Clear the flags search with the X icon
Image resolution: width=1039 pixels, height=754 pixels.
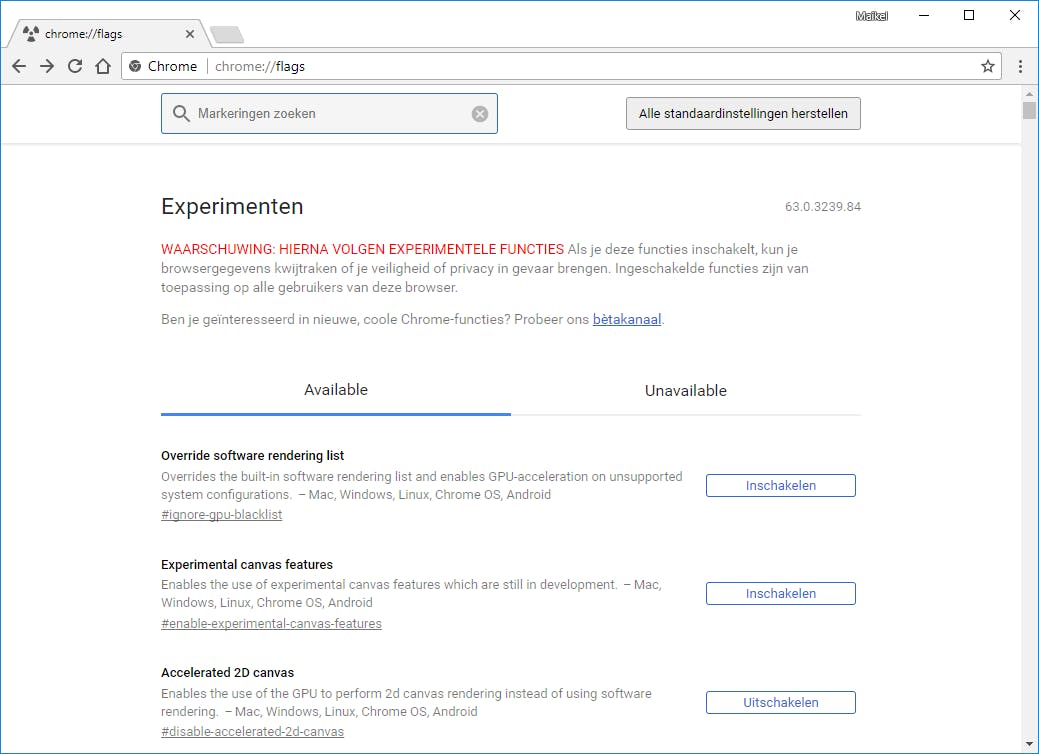480,114
